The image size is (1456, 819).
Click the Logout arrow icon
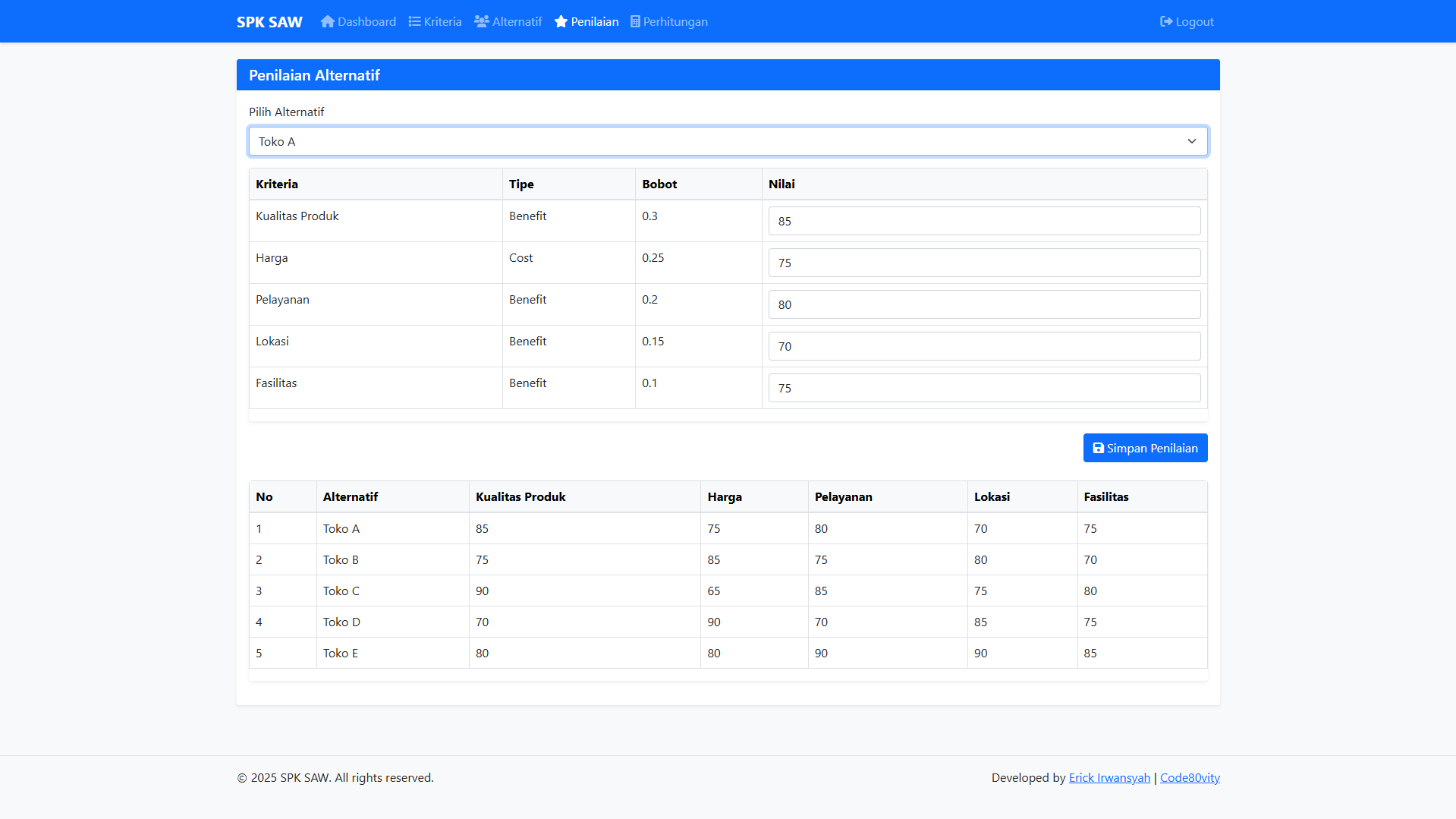[x=1166, y=21]
